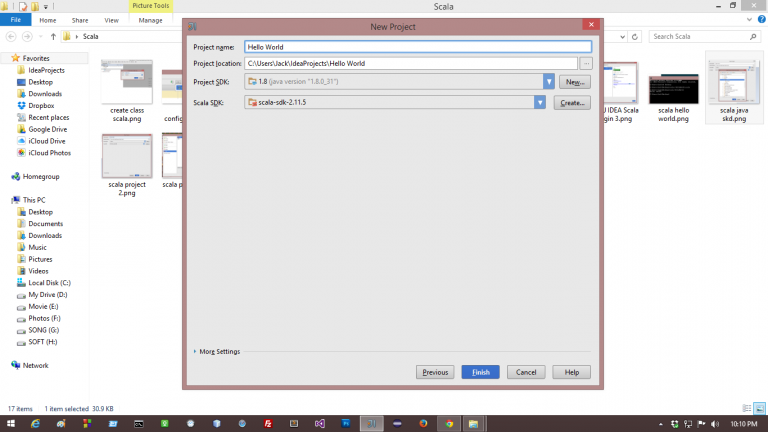Open the volume icon in system tray
This screenshot has width=768, height=432.
point(715,423)
